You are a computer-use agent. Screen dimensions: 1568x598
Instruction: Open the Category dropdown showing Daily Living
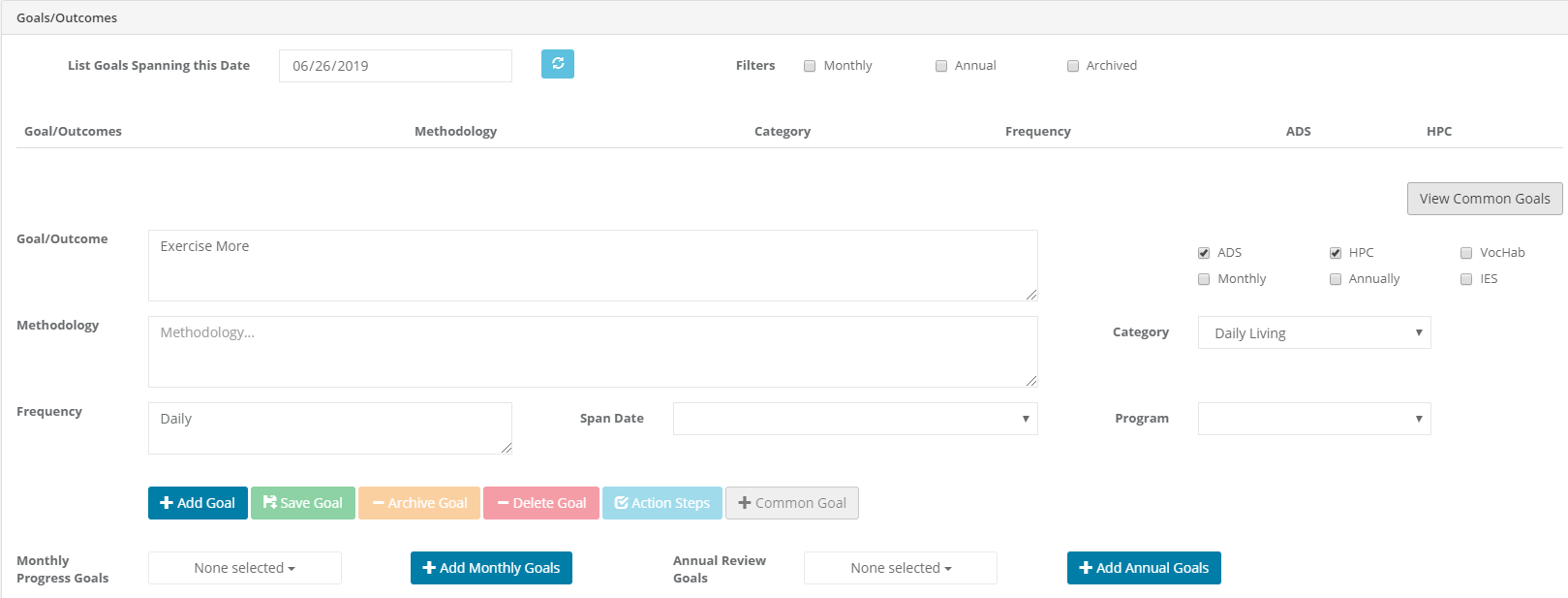click(1313, 332)
